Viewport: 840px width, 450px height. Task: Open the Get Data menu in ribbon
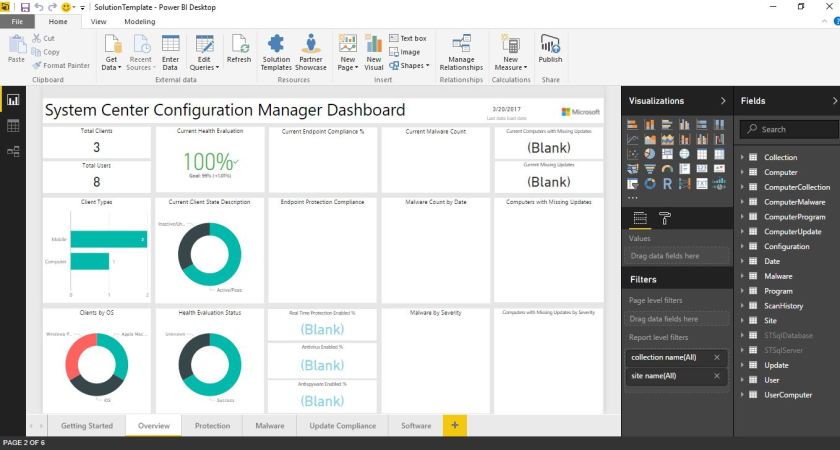(111, 52)
